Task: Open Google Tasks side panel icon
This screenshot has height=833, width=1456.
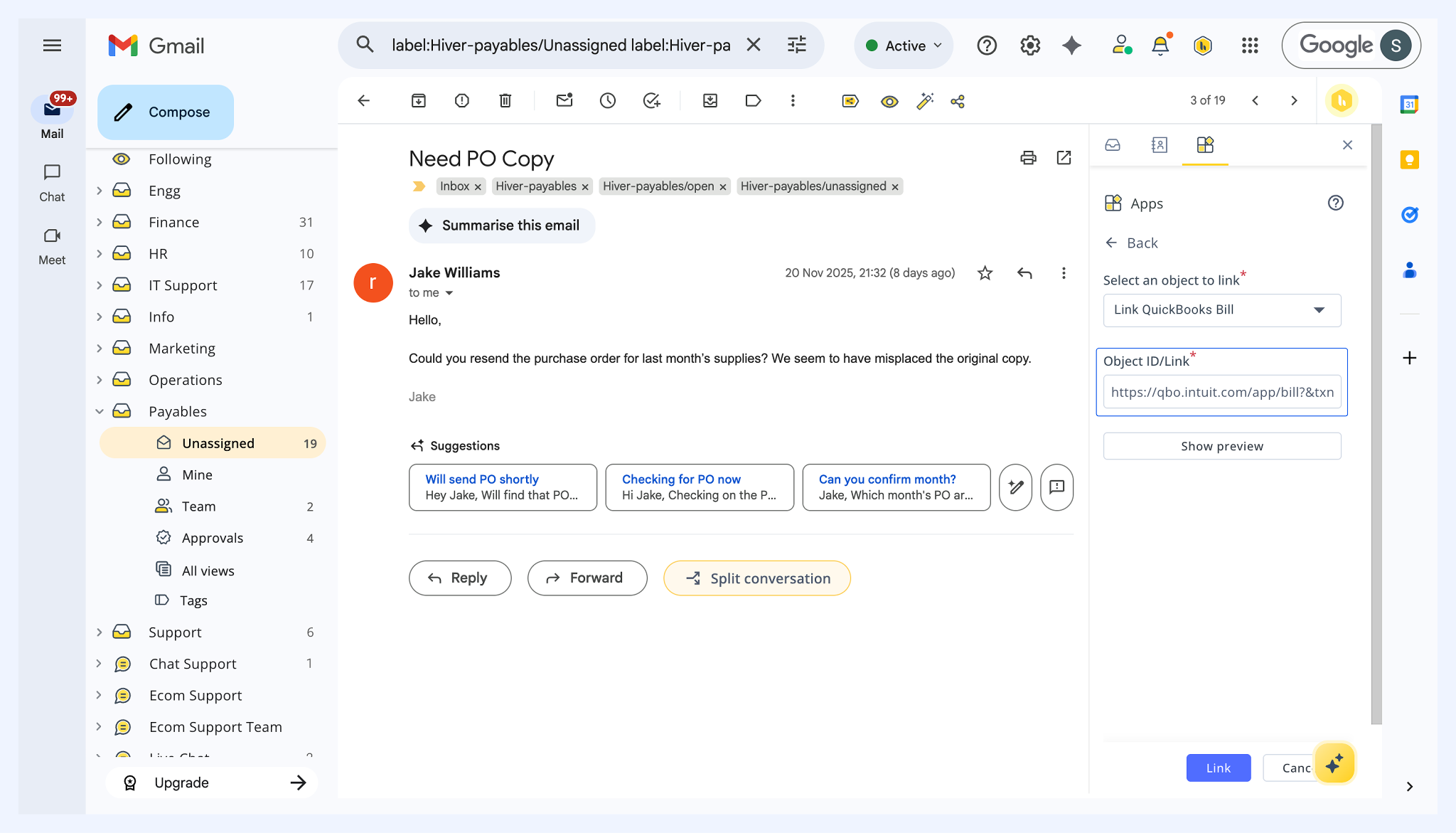Action: 1409,215
